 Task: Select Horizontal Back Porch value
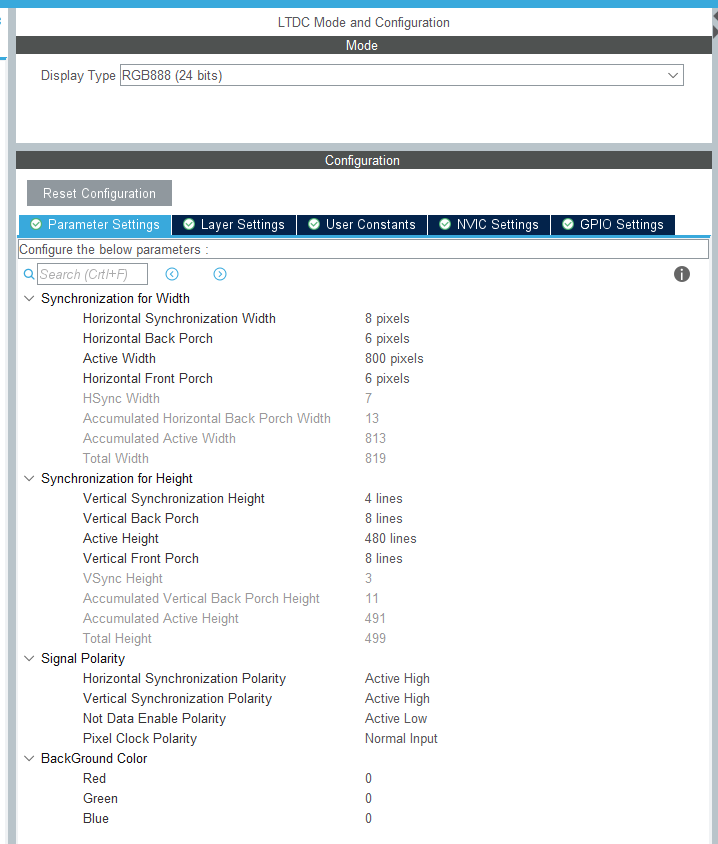coord(387,339)
